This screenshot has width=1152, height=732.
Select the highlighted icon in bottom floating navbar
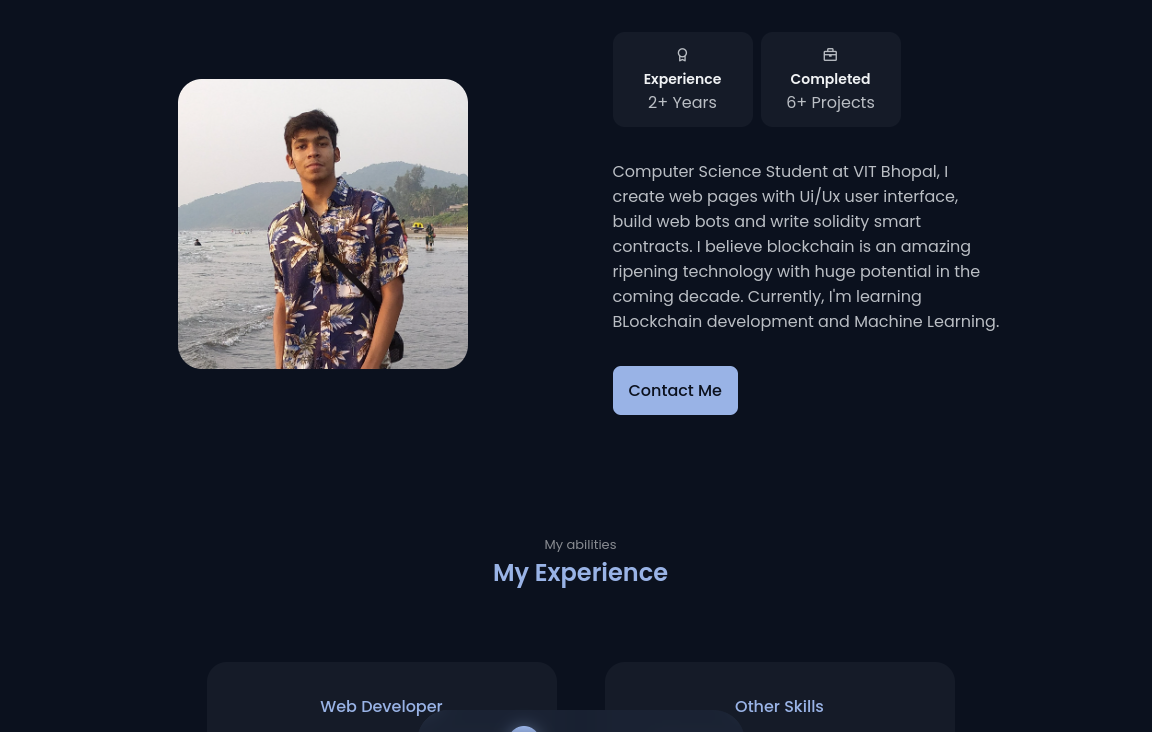(x=524, y=728)
